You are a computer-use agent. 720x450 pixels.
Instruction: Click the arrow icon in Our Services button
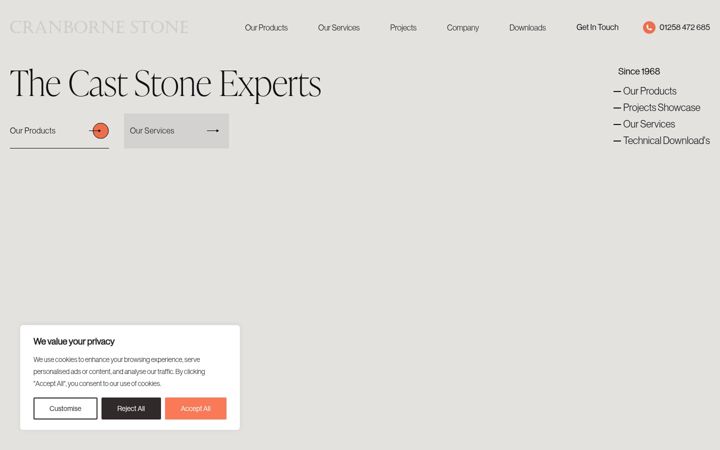point(213,131)
